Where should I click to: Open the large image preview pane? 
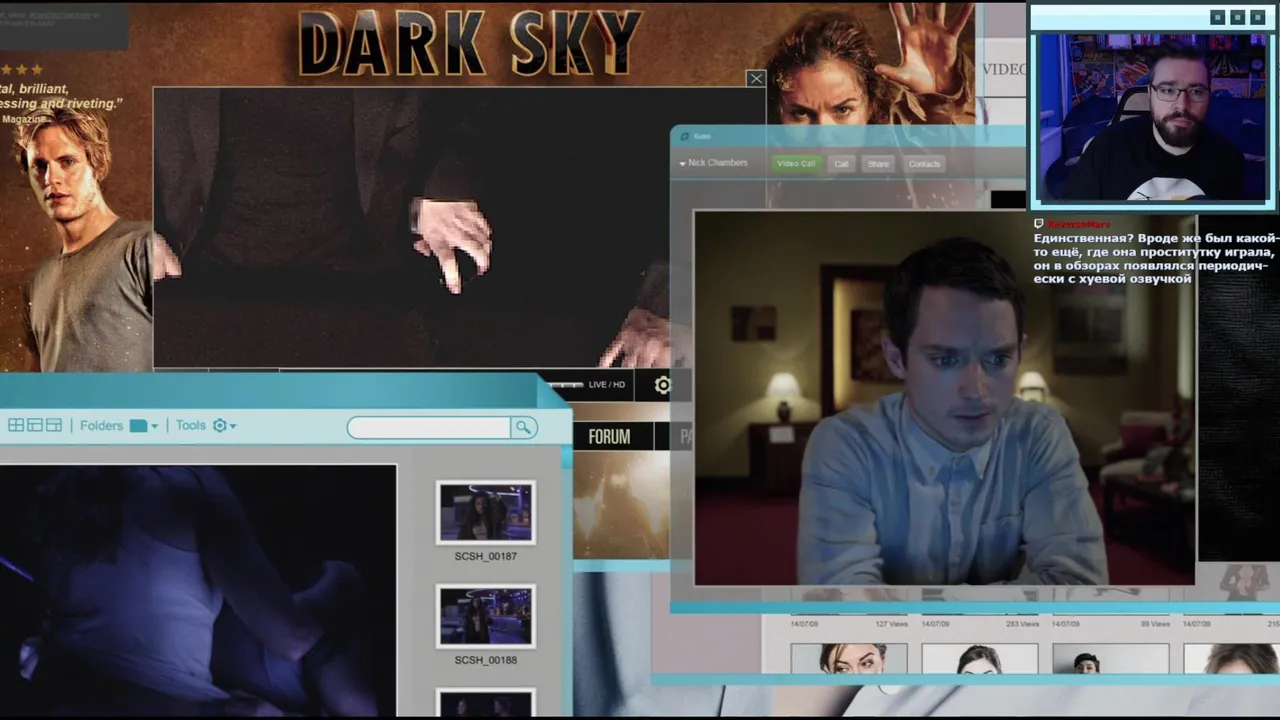pyautogui.click(x=198, y=590)
